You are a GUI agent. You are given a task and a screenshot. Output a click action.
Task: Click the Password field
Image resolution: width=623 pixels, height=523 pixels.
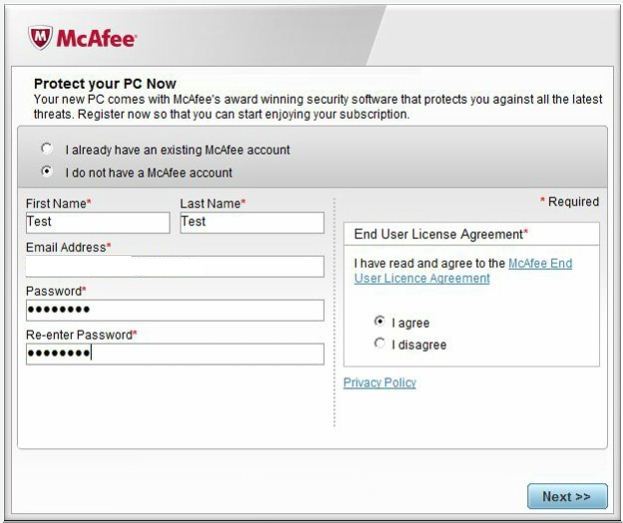[175, 310]
